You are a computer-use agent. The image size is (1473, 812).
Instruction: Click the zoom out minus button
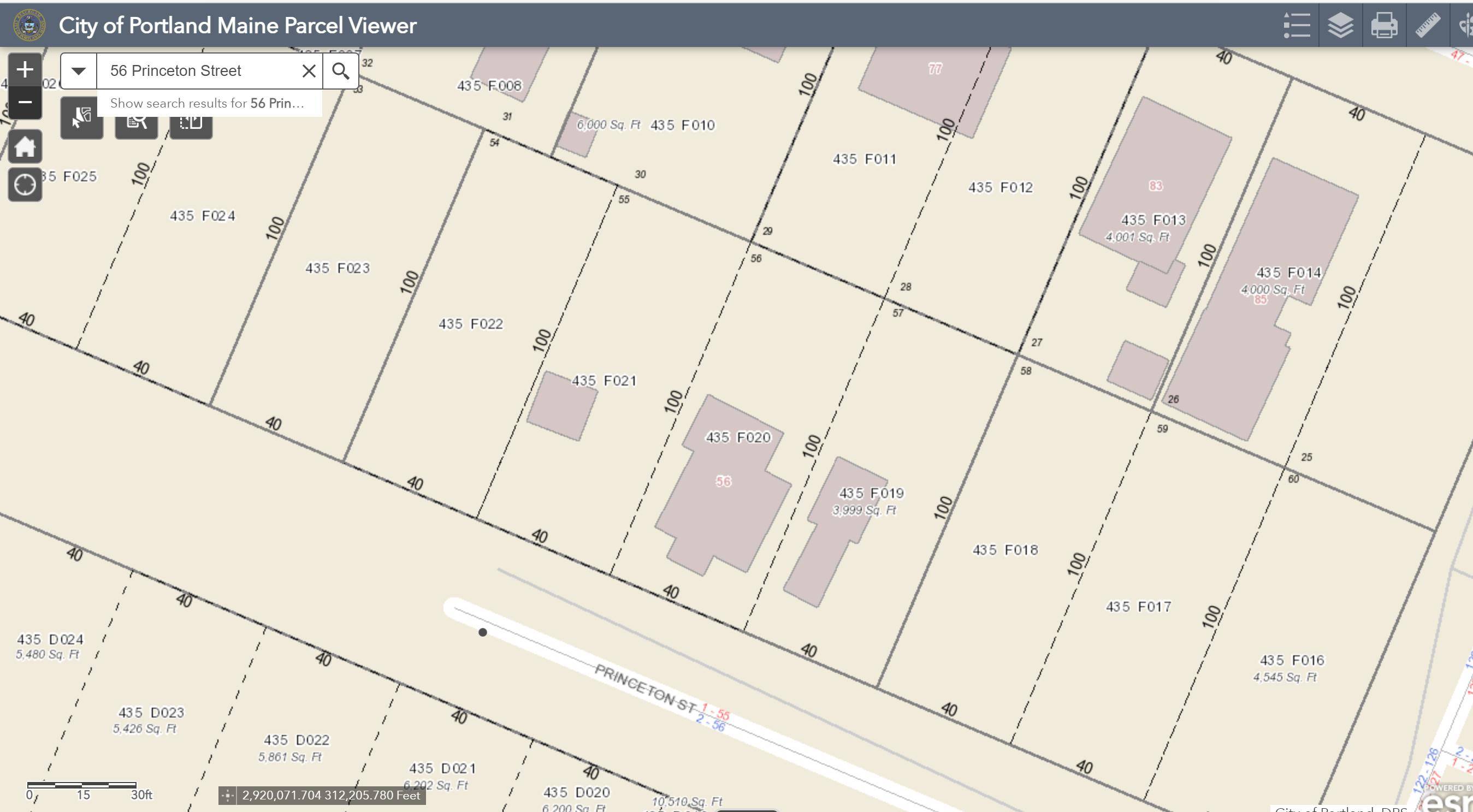pyautogui.click(x=25, y=103)
